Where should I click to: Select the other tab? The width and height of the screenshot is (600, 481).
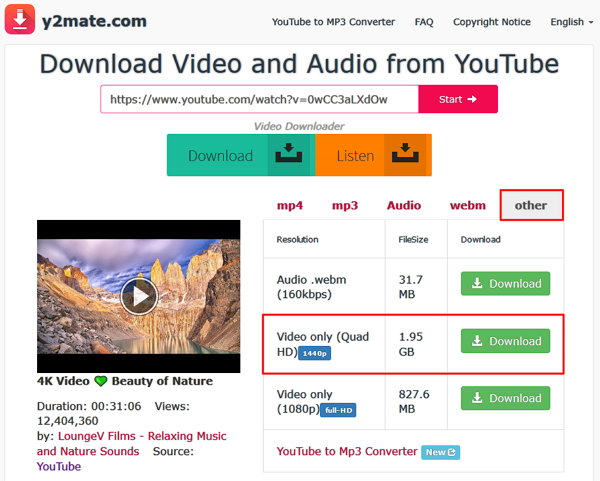click(x=532, y=205)
